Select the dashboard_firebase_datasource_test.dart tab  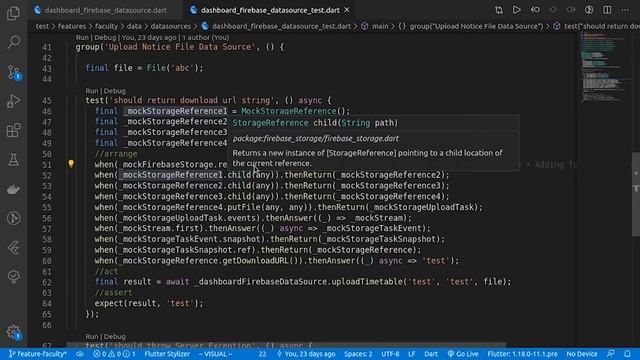pos(270,10)
